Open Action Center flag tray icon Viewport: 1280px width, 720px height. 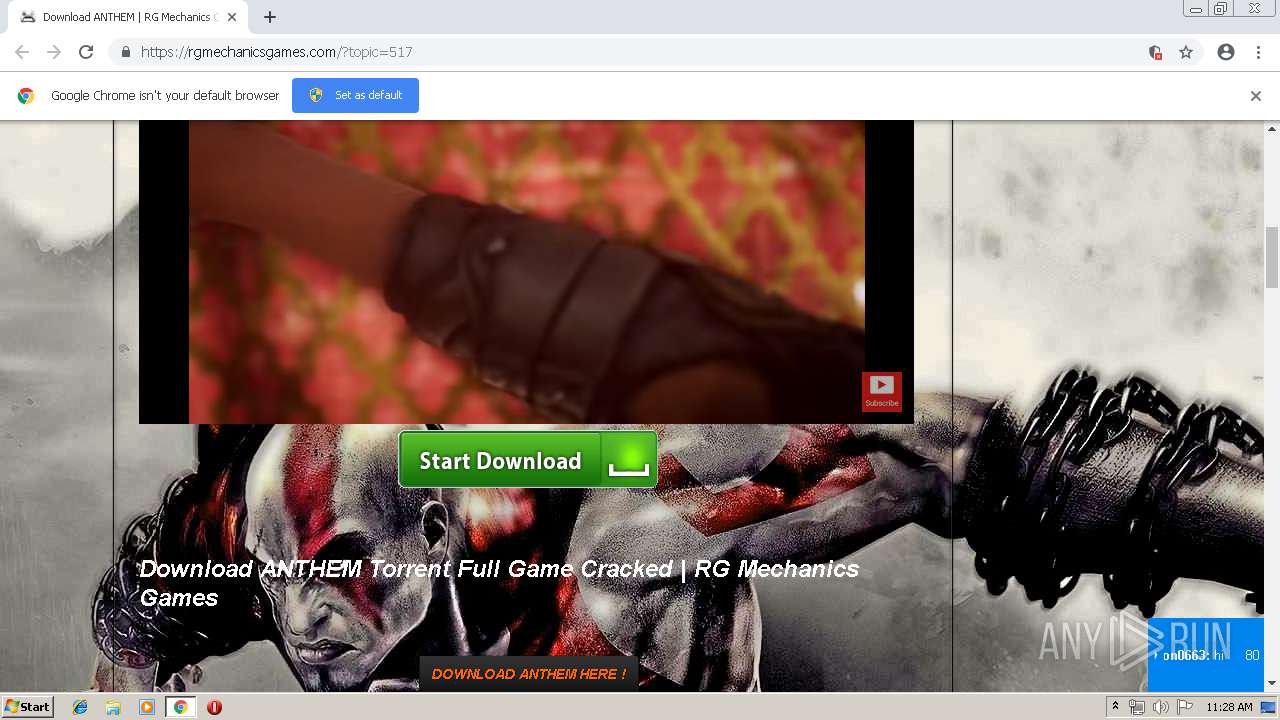coord(1184,707)
